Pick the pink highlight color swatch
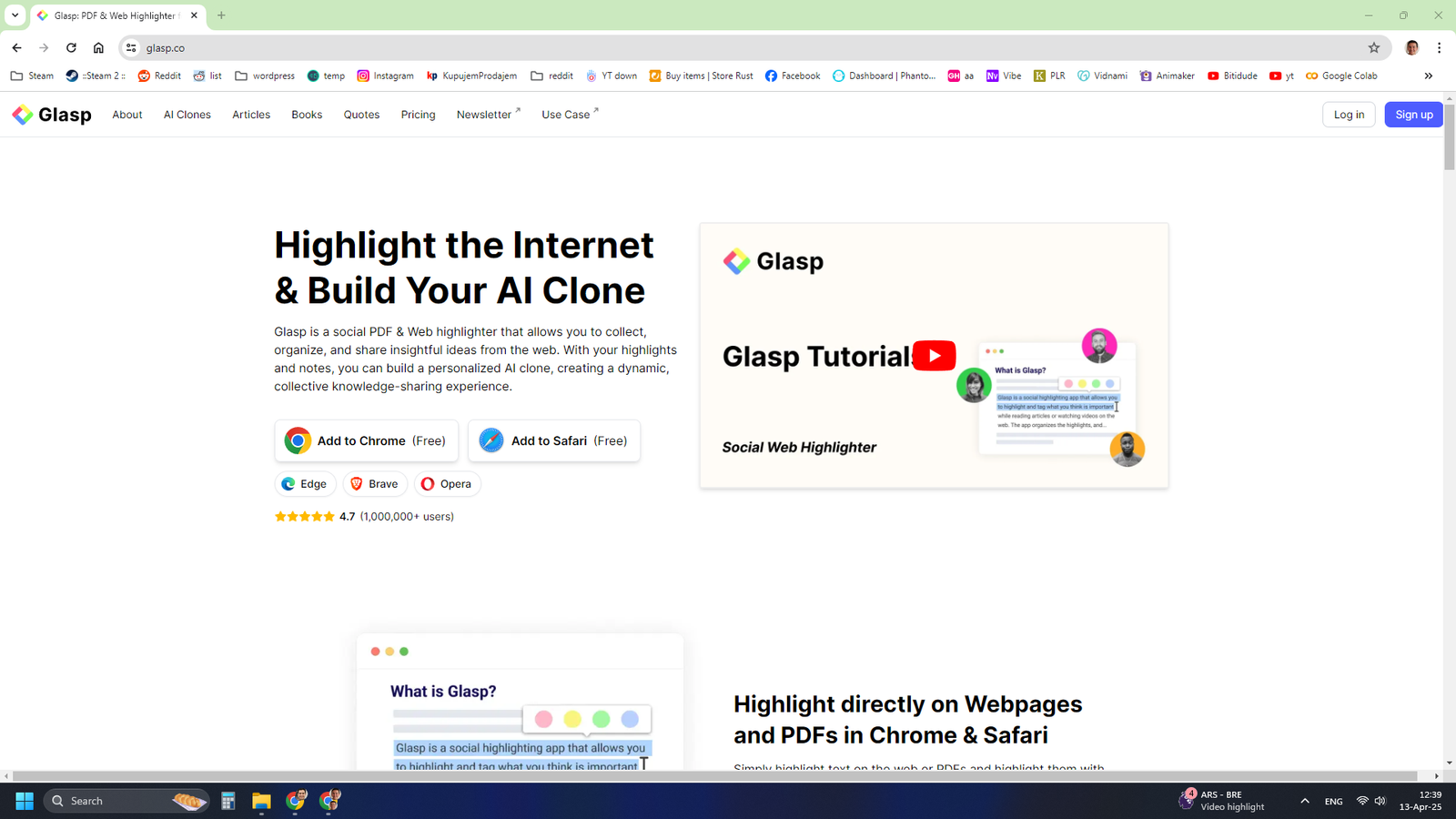Screen dimensions: 1456x819 pos(543,719)
